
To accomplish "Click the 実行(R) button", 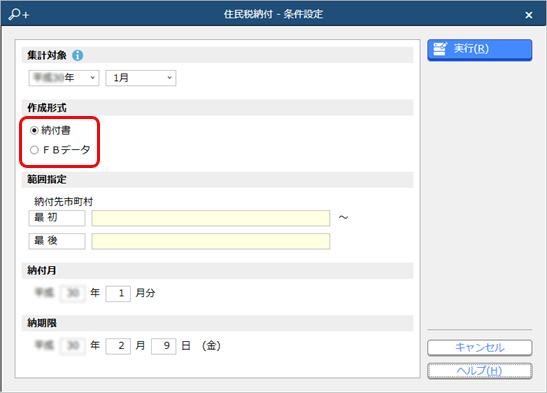I will [480, 50].
